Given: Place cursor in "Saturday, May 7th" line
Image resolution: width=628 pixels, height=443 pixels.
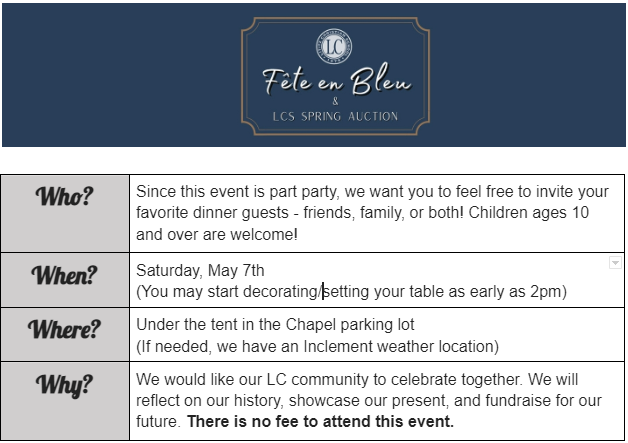Looking at the screenshot, I should coord(200,270).
